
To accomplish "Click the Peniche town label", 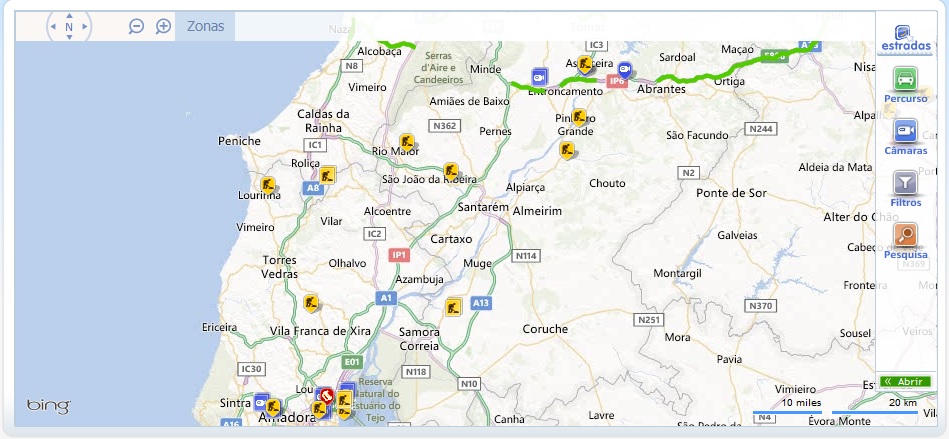I will tap(239, 141).
